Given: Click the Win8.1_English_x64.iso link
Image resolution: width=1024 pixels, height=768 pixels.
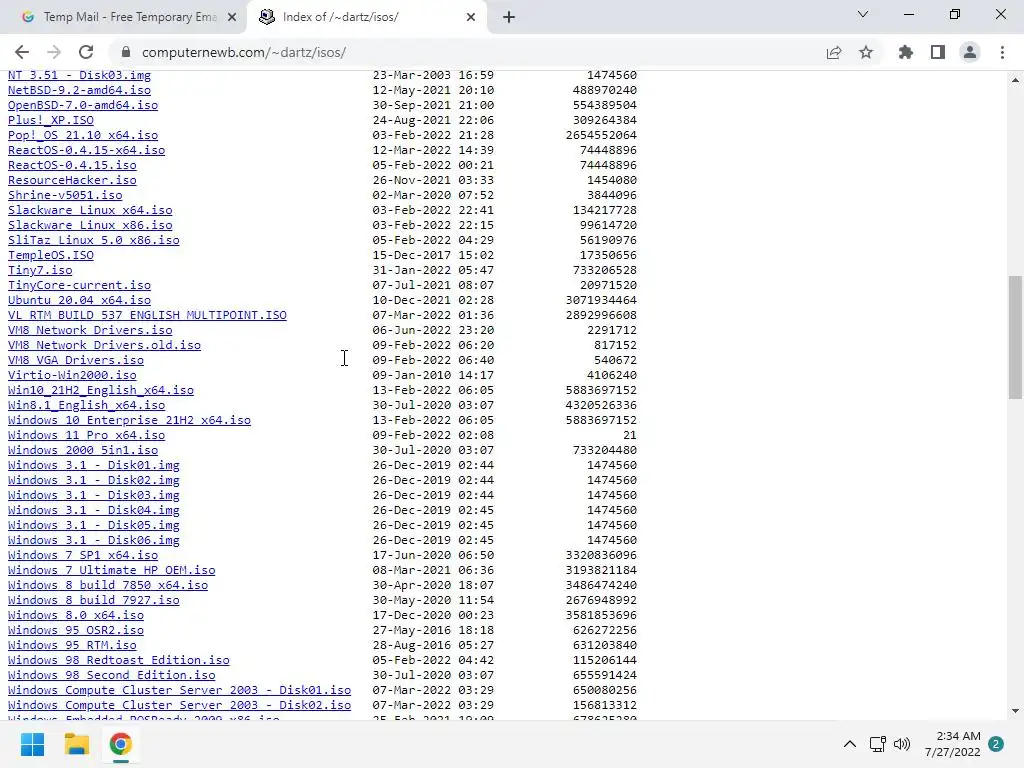Looking at the screenshot, I should [x=86, y=406].
